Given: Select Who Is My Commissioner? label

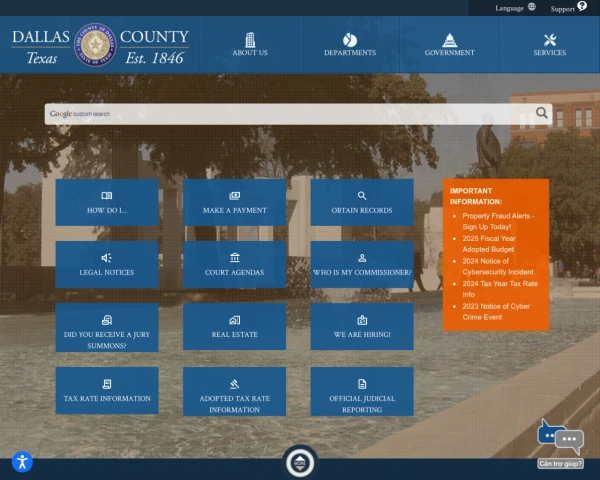Looking at the screenshot, I should [362, 272].
